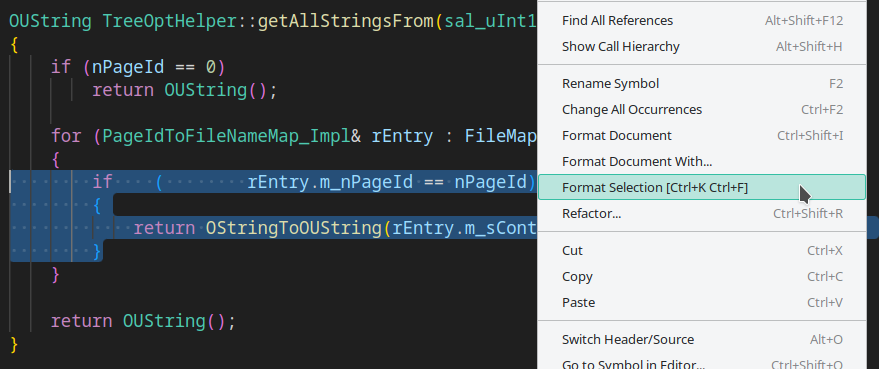Click OStringToOUString call in return line
Viewport: 879px width, 369px height.
294,228
